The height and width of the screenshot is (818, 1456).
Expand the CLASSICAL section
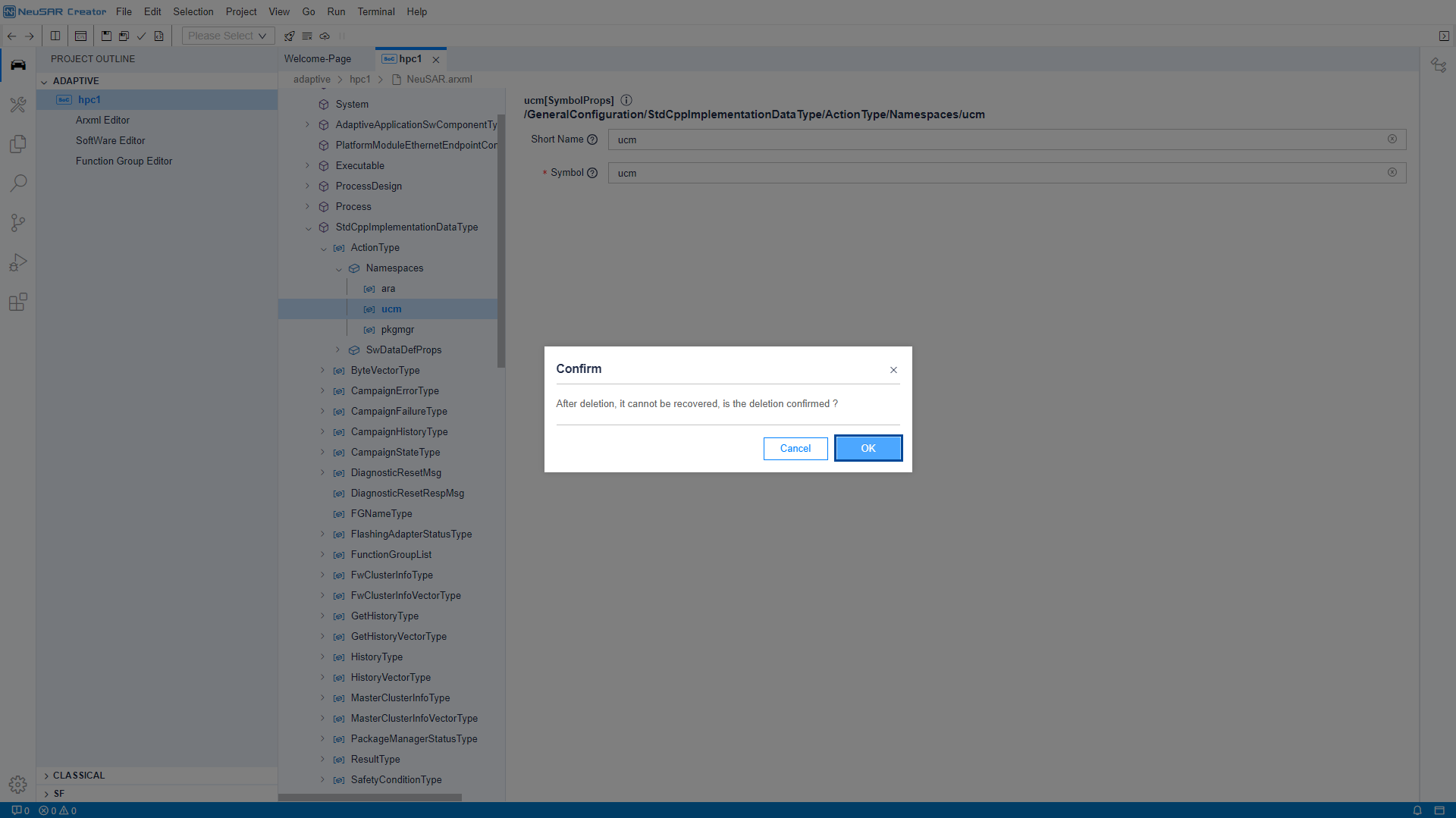(x=46, y=776)
